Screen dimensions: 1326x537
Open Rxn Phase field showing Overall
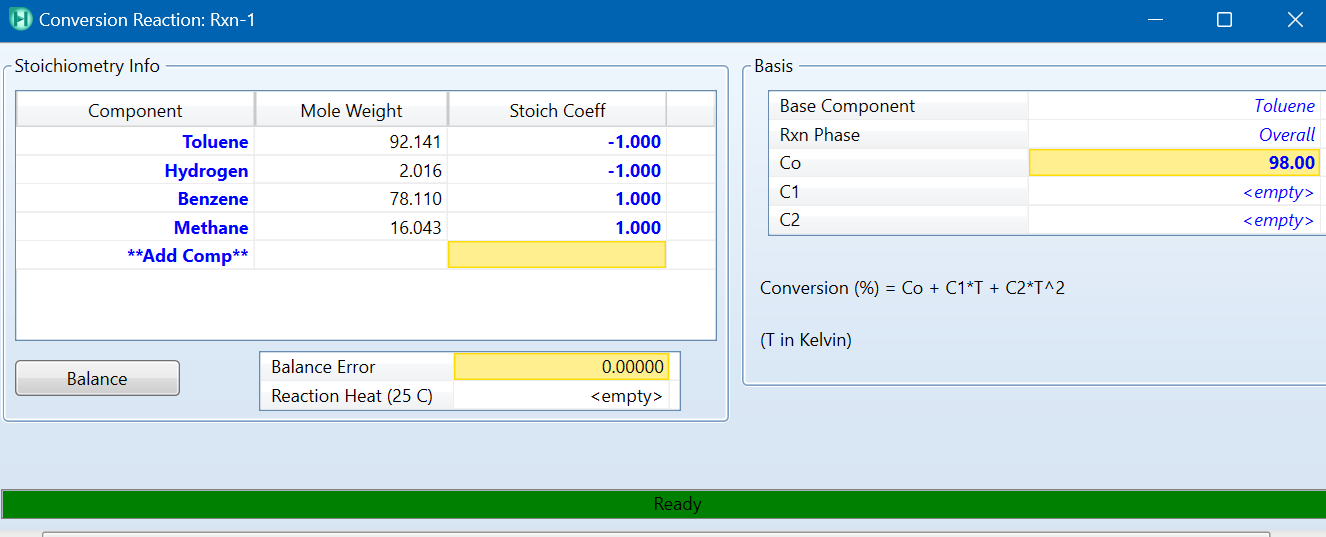(1174, 135)
